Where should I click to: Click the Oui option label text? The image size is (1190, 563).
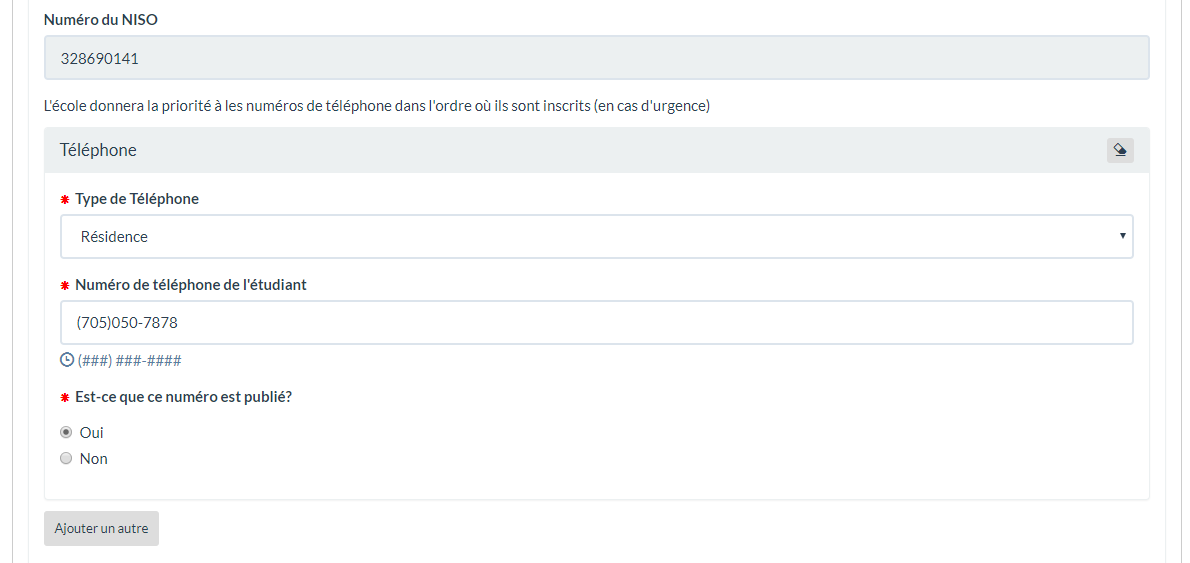tap(91, 433)
